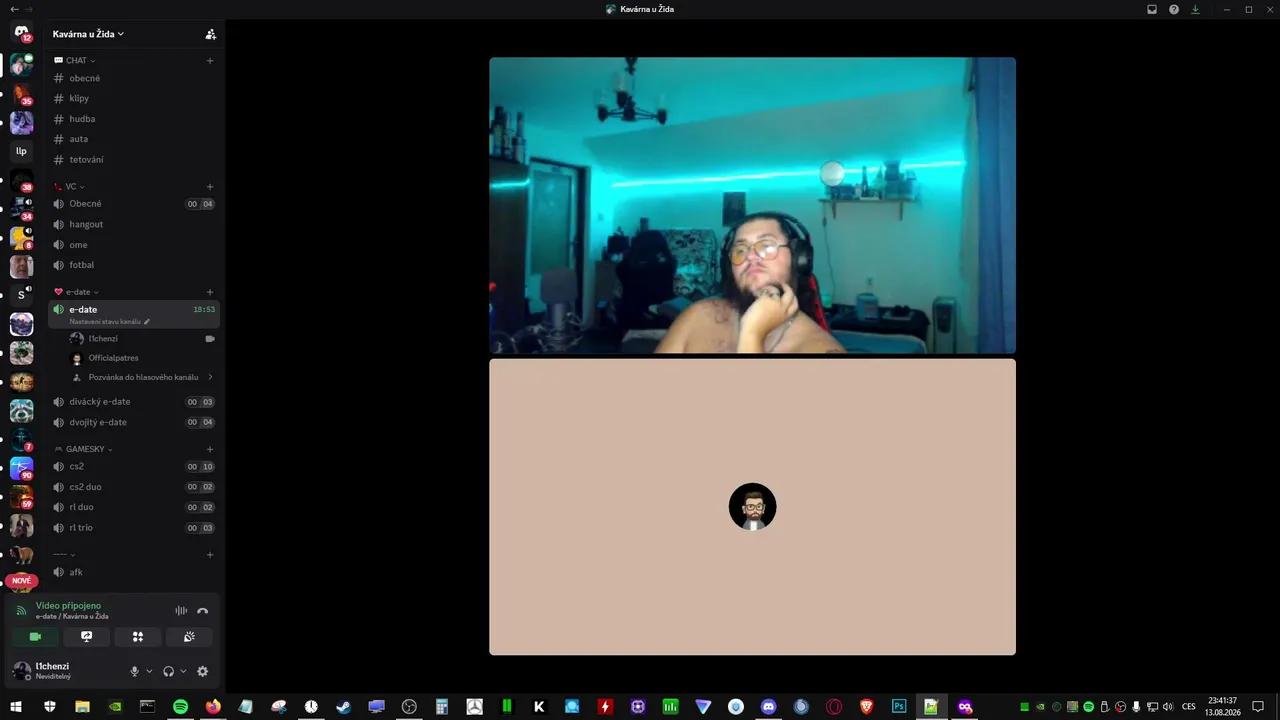Open the klipy text channel
This screenshot has width=1280, height=720.
pyautogui.click(x=134, y=99)
